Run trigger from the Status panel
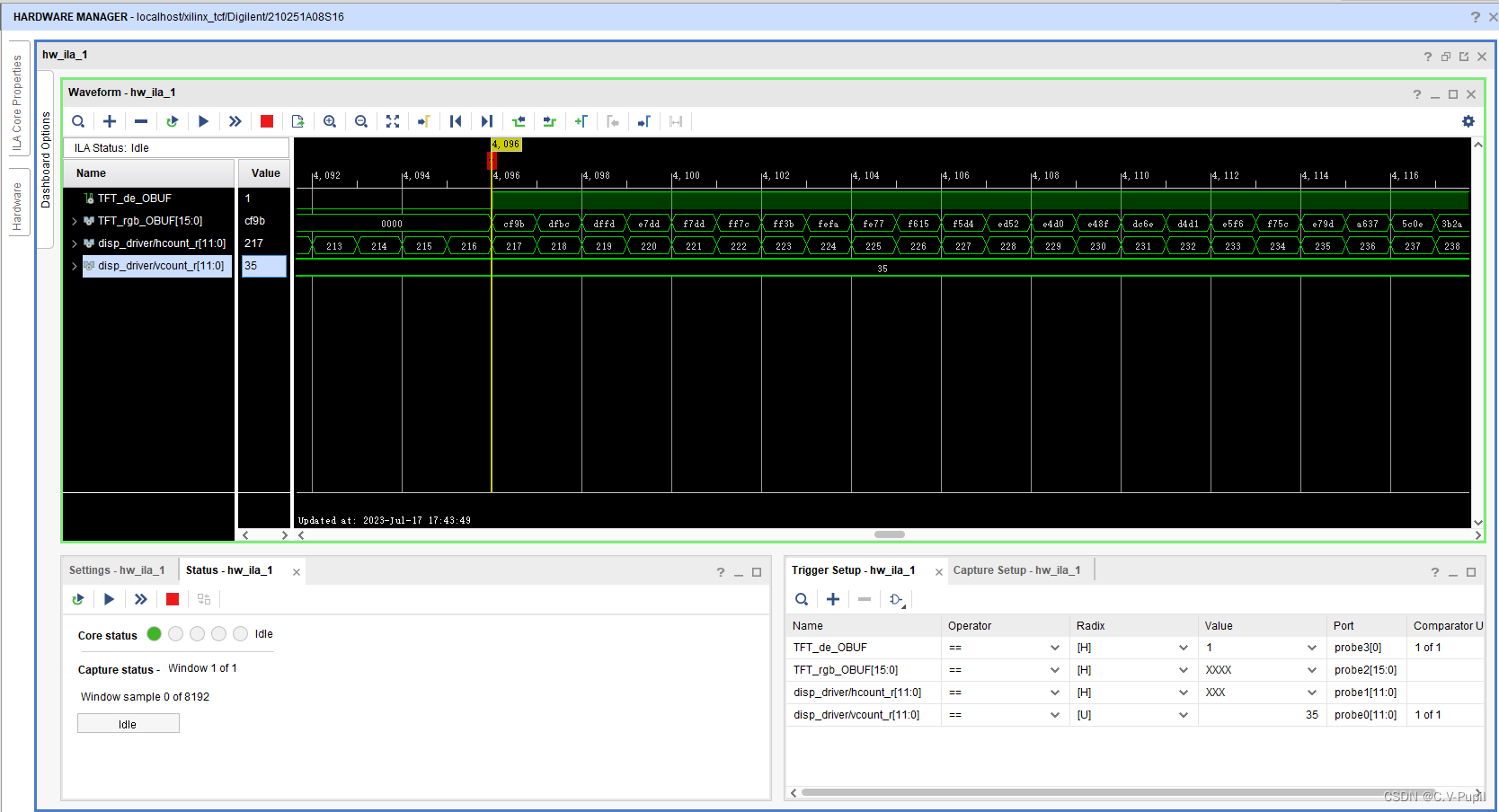Viewport: 1499px width, 812px height. click(x=110, y=599)
